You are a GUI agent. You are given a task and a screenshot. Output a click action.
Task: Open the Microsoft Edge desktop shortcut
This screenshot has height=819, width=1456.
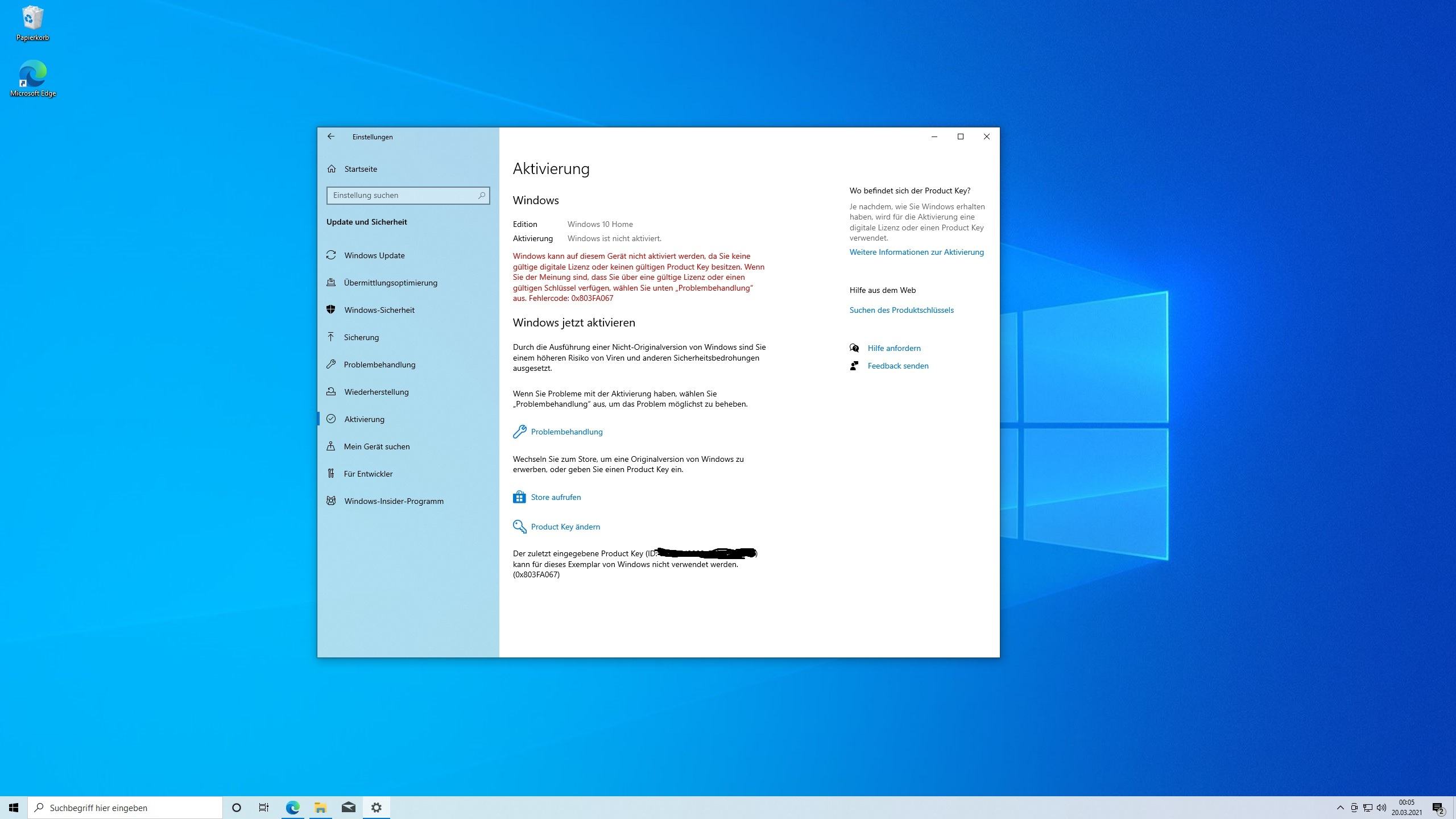[32, 78]
